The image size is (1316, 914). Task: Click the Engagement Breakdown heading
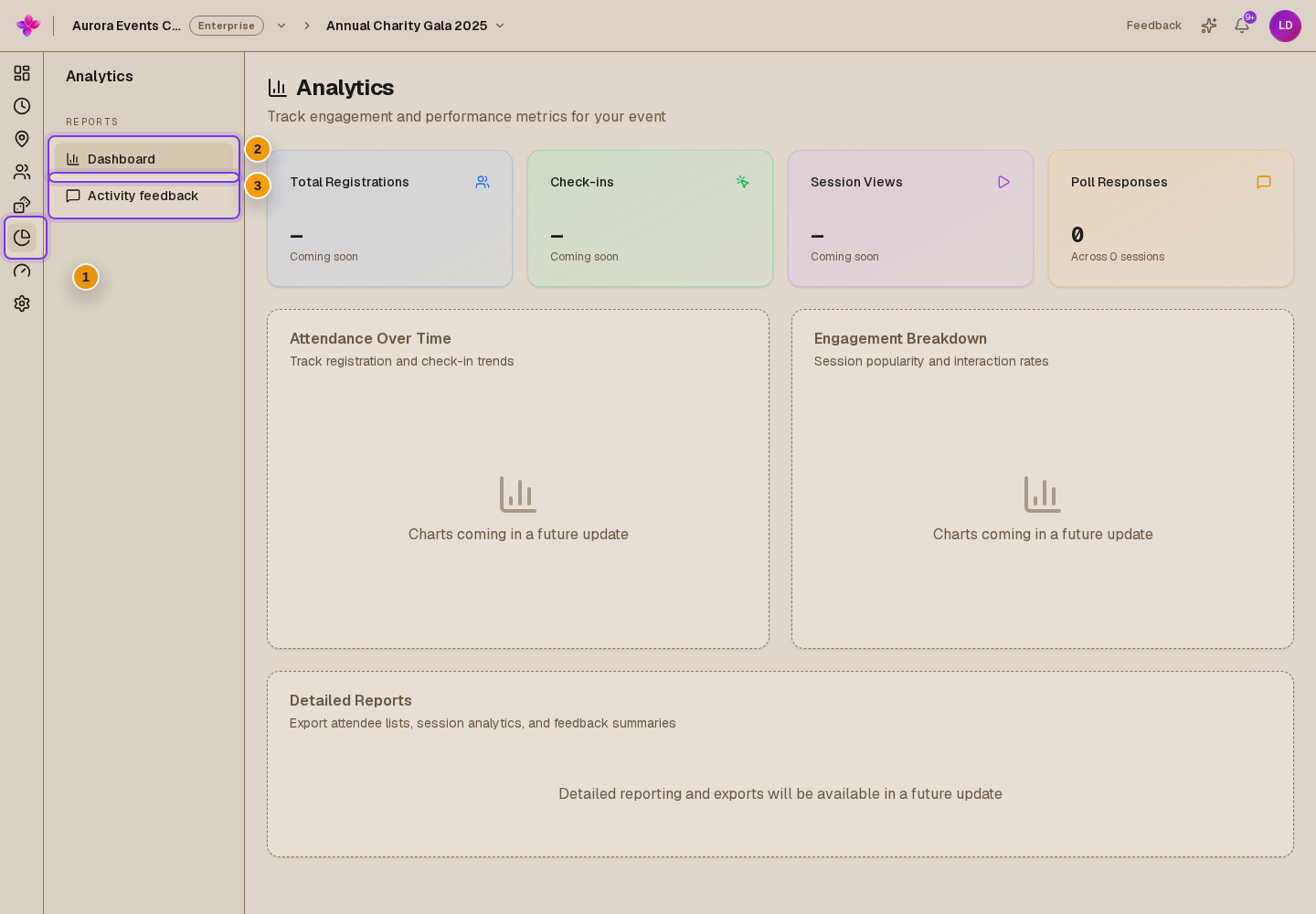[900, 338]
